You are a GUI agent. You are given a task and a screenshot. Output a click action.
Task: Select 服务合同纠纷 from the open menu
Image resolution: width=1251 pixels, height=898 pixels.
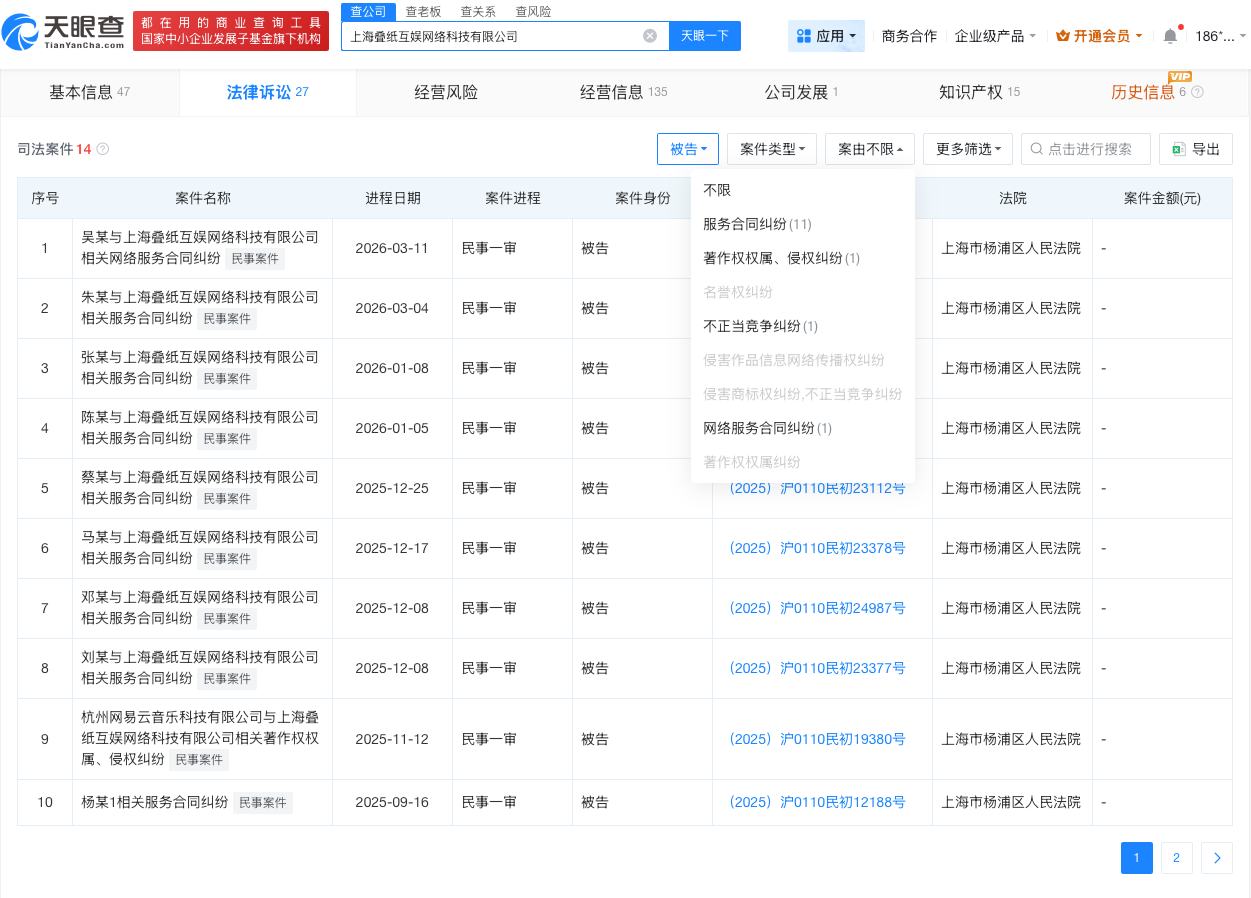pos(757,224)
